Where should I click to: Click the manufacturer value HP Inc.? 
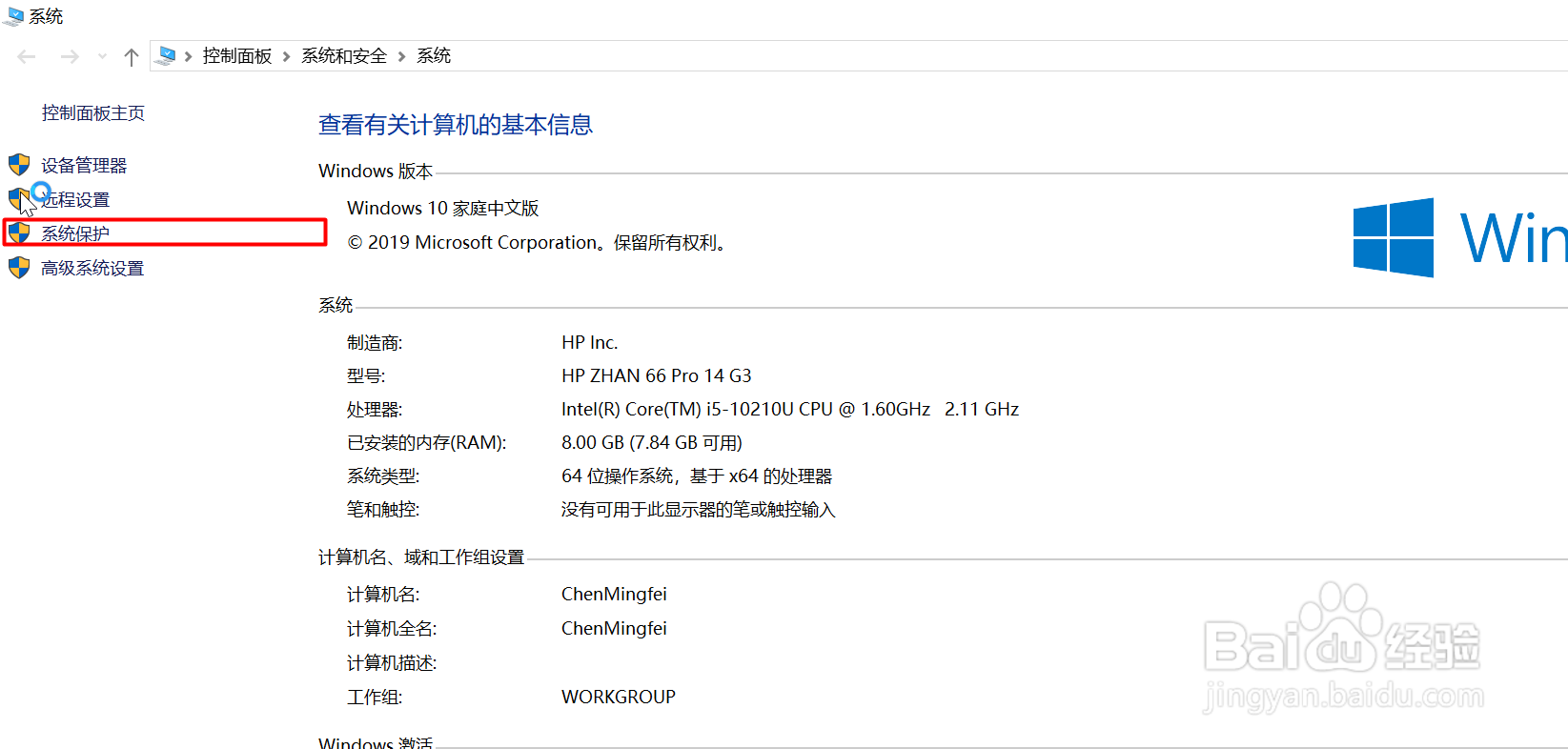(x=590, y=342)
